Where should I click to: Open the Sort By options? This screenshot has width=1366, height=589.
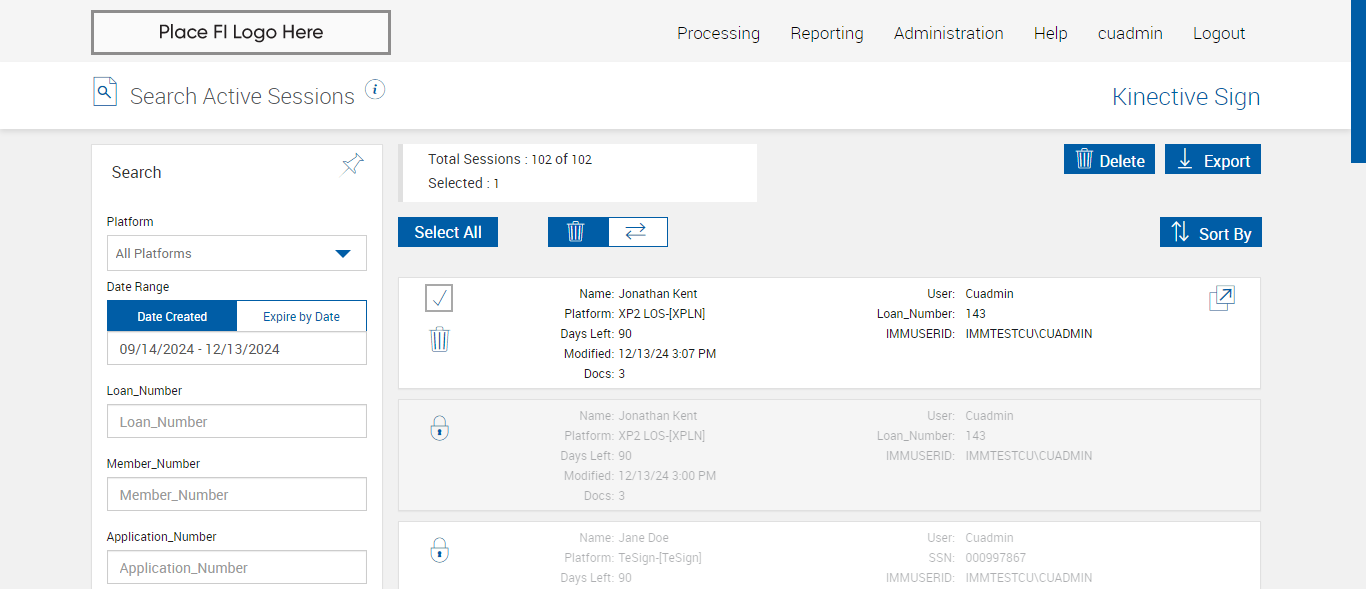click(1211, 233)
